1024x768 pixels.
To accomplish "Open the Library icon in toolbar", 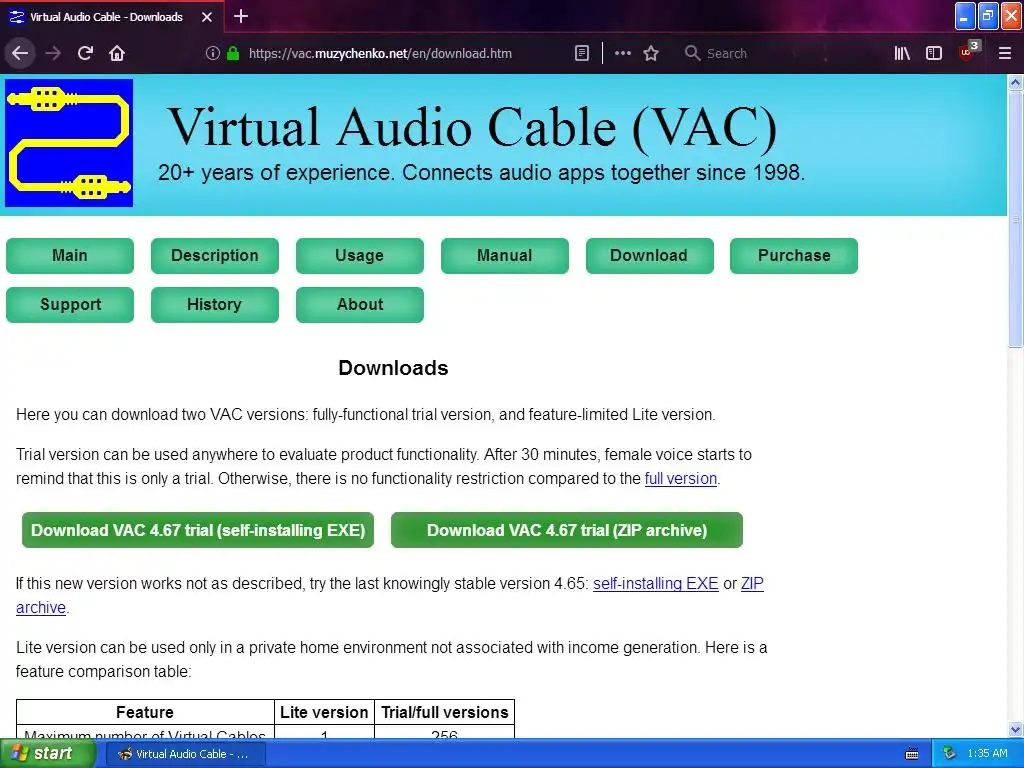I will [902, 53].
